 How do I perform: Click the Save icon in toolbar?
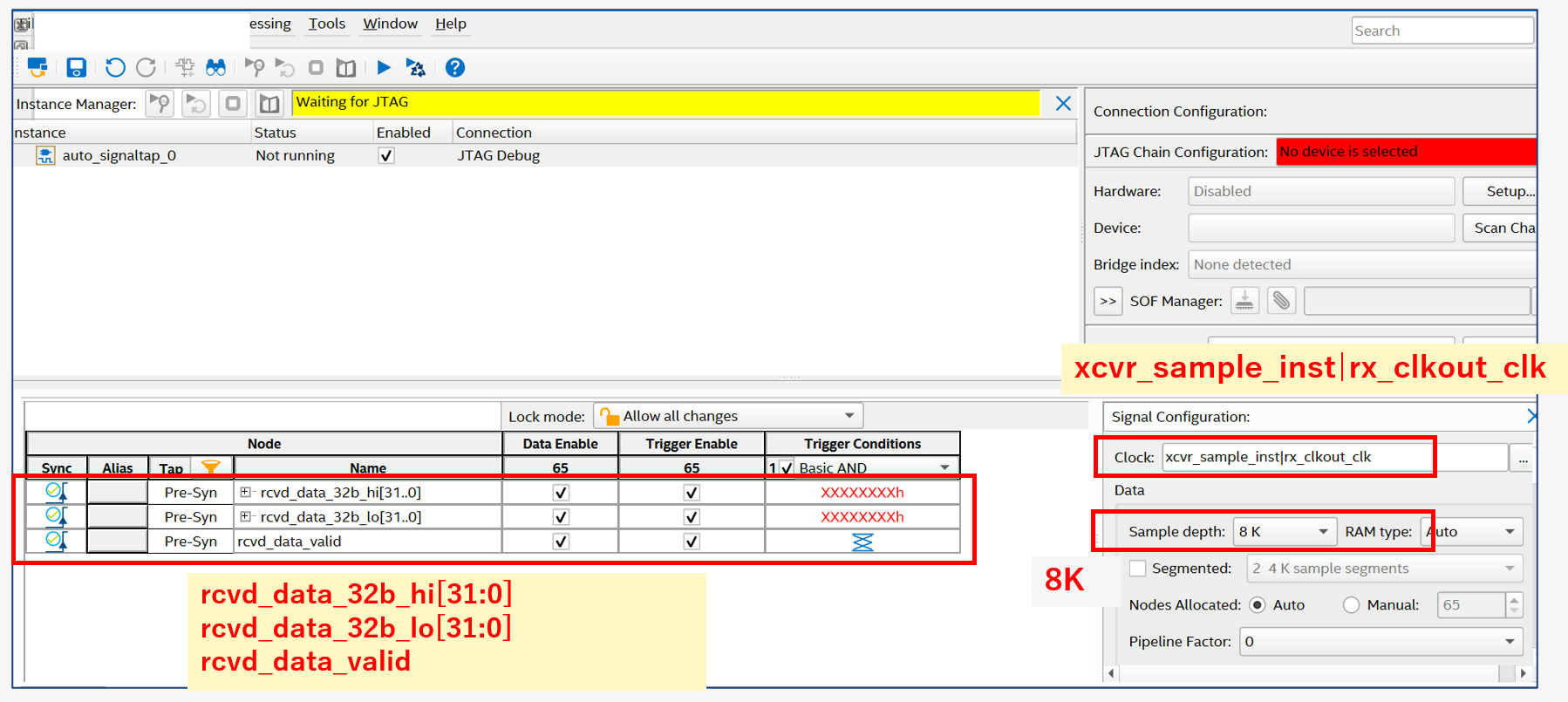pos(77,67)
